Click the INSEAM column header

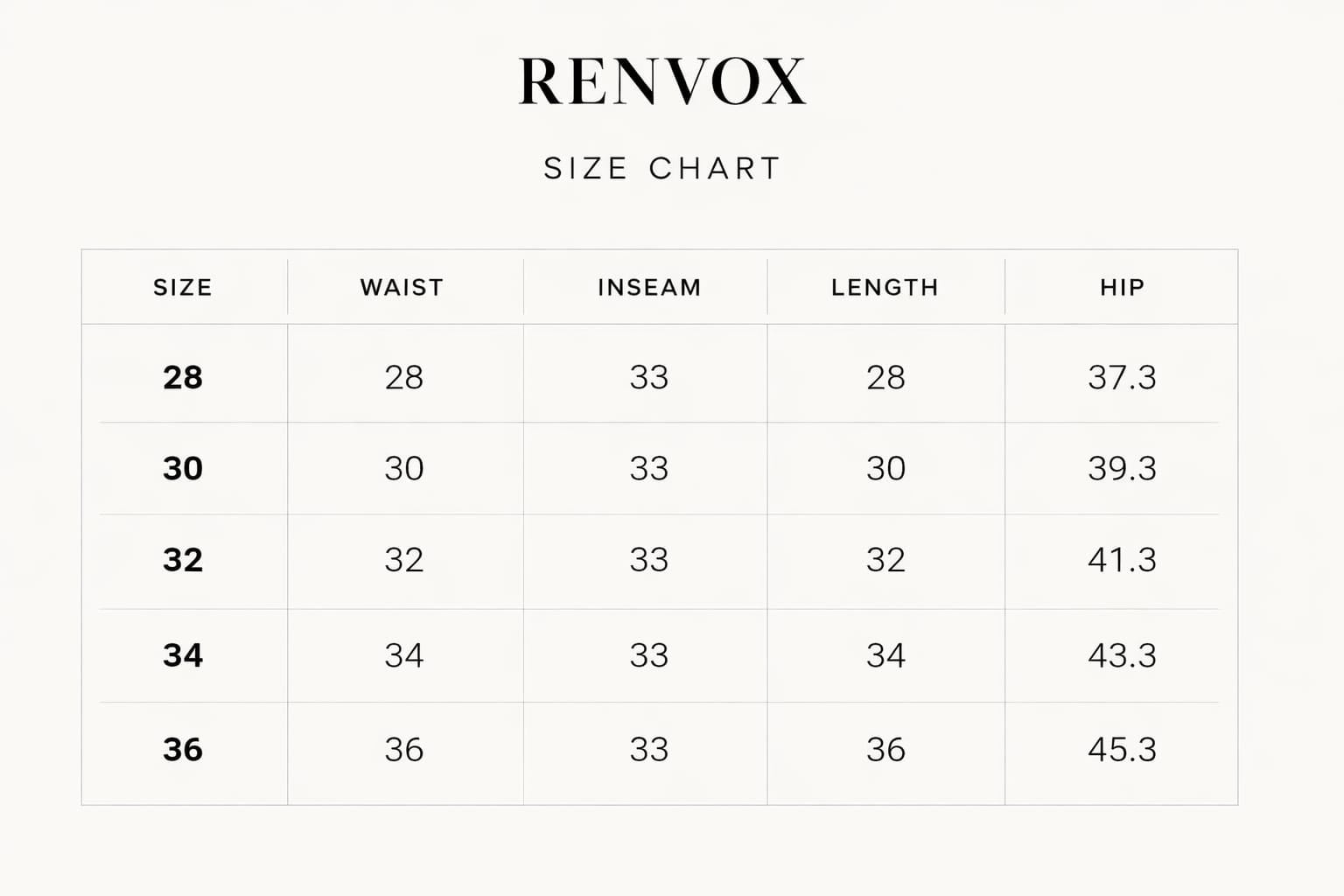click(x=649, y=288)
